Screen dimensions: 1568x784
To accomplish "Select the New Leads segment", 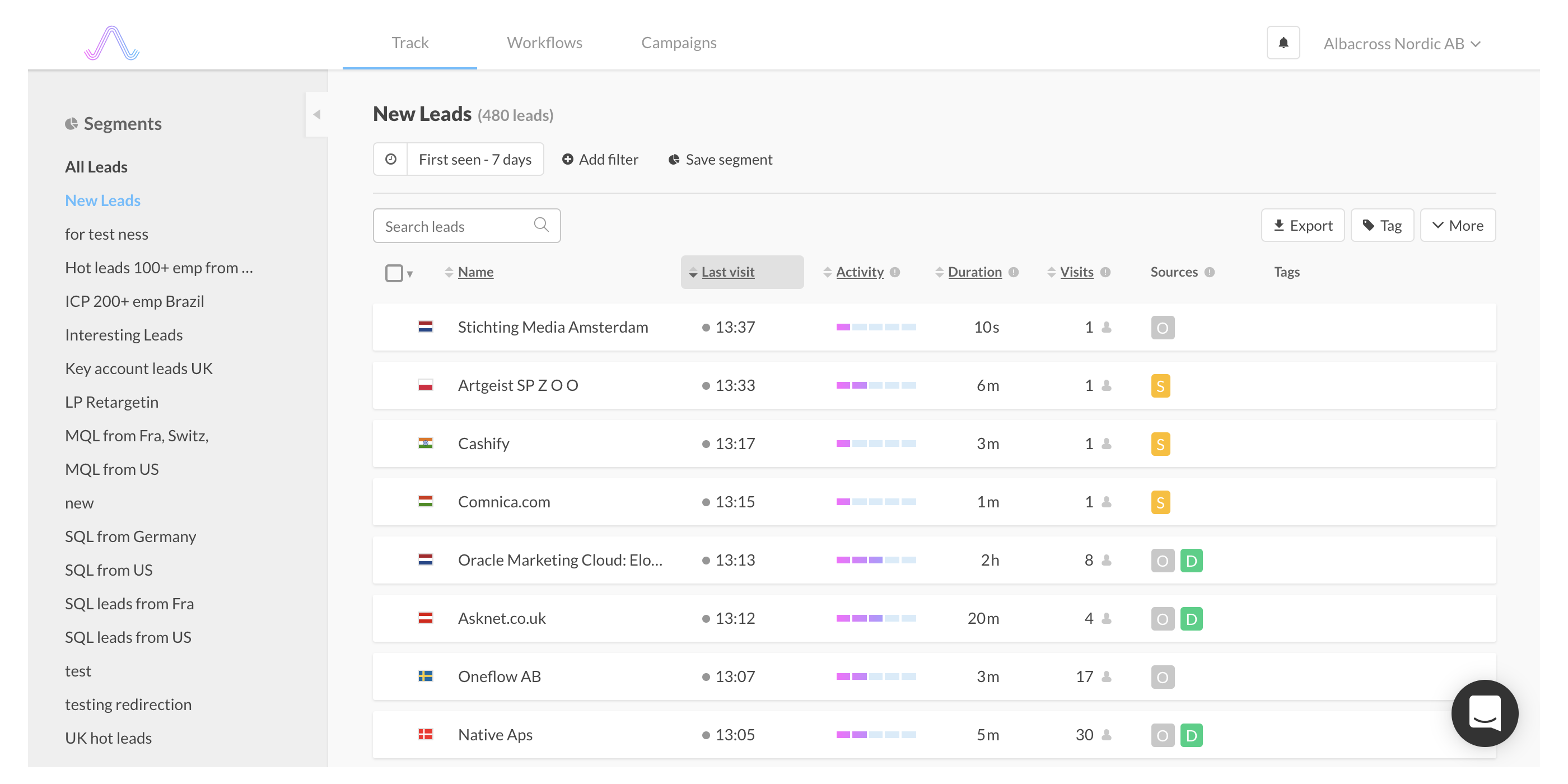I will click(102, 200).
